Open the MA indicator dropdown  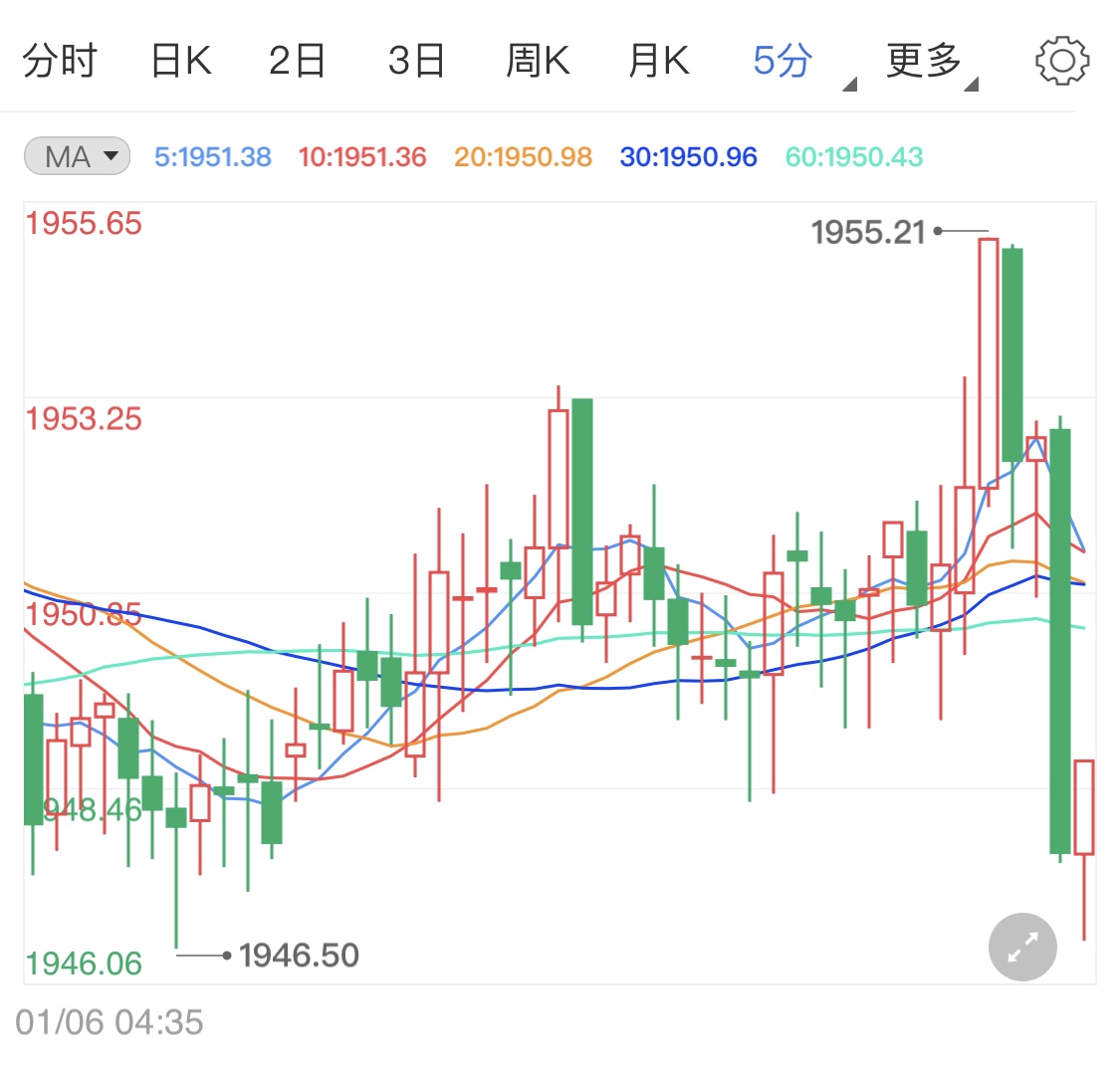(x=76, y=155)
